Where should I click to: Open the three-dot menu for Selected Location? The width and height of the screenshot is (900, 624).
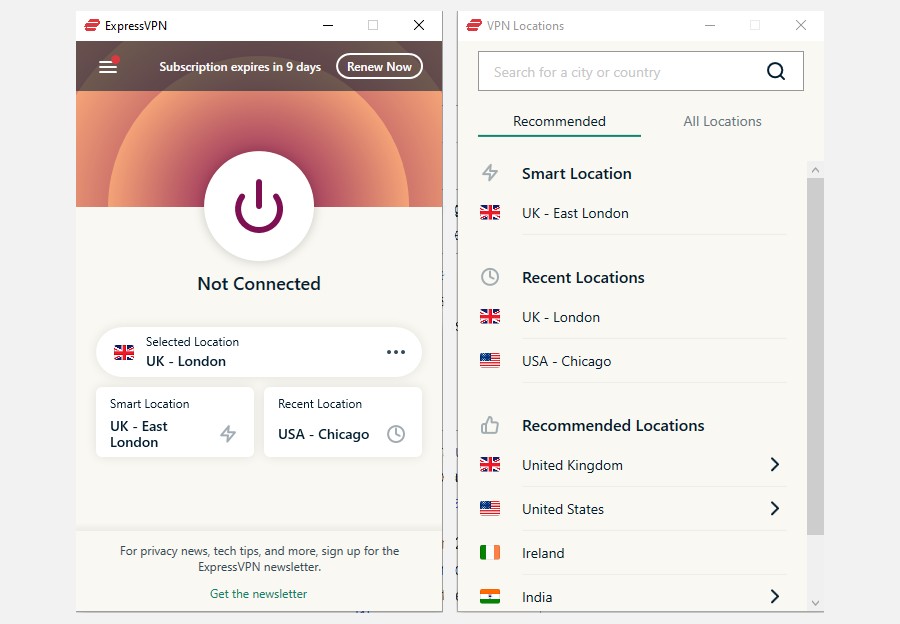click(x=395, y=352)
